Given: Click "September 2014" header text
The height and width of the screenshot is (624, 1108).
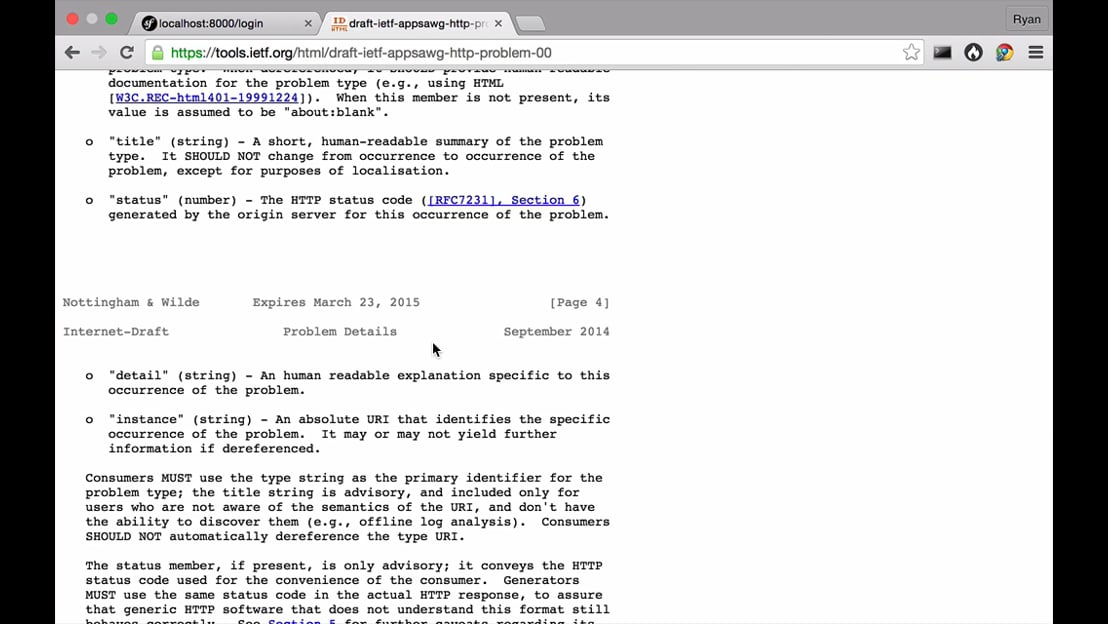Looking at the screenshot, I should 557,331.
